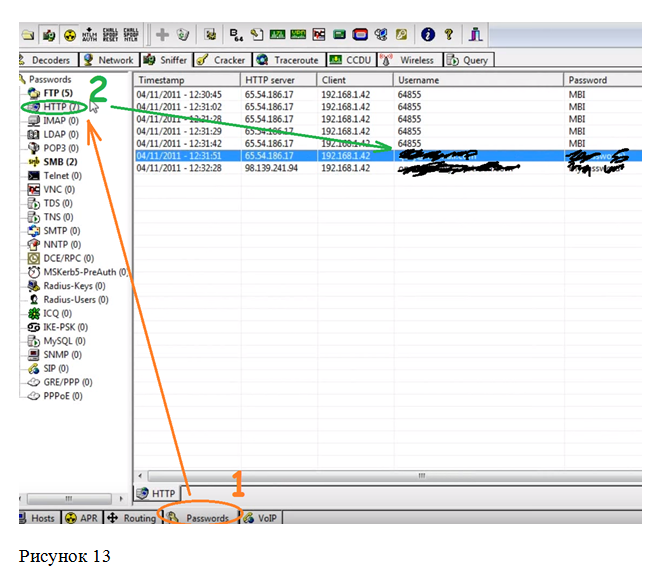Switch to the Cracker tab
Viewport: 671px width, 577px height.
[x=223, y=60]
